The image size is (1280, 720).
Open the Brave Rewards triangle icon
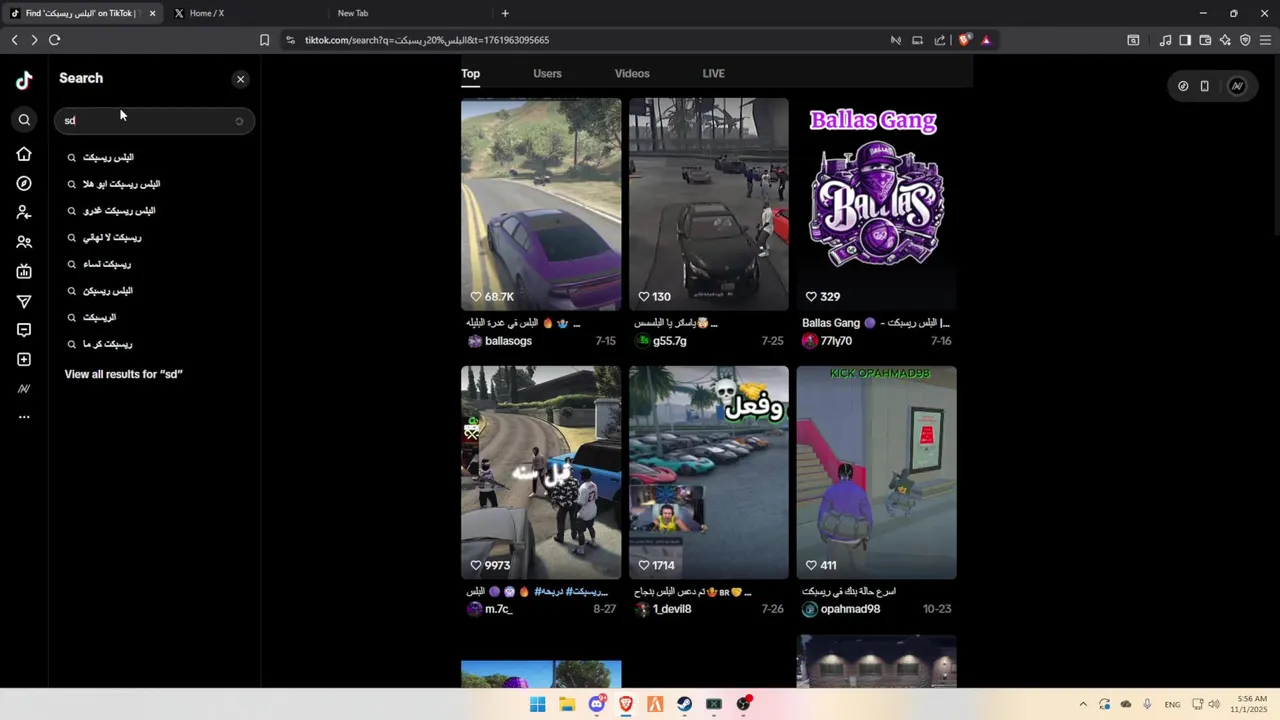[x=986, y=40]
